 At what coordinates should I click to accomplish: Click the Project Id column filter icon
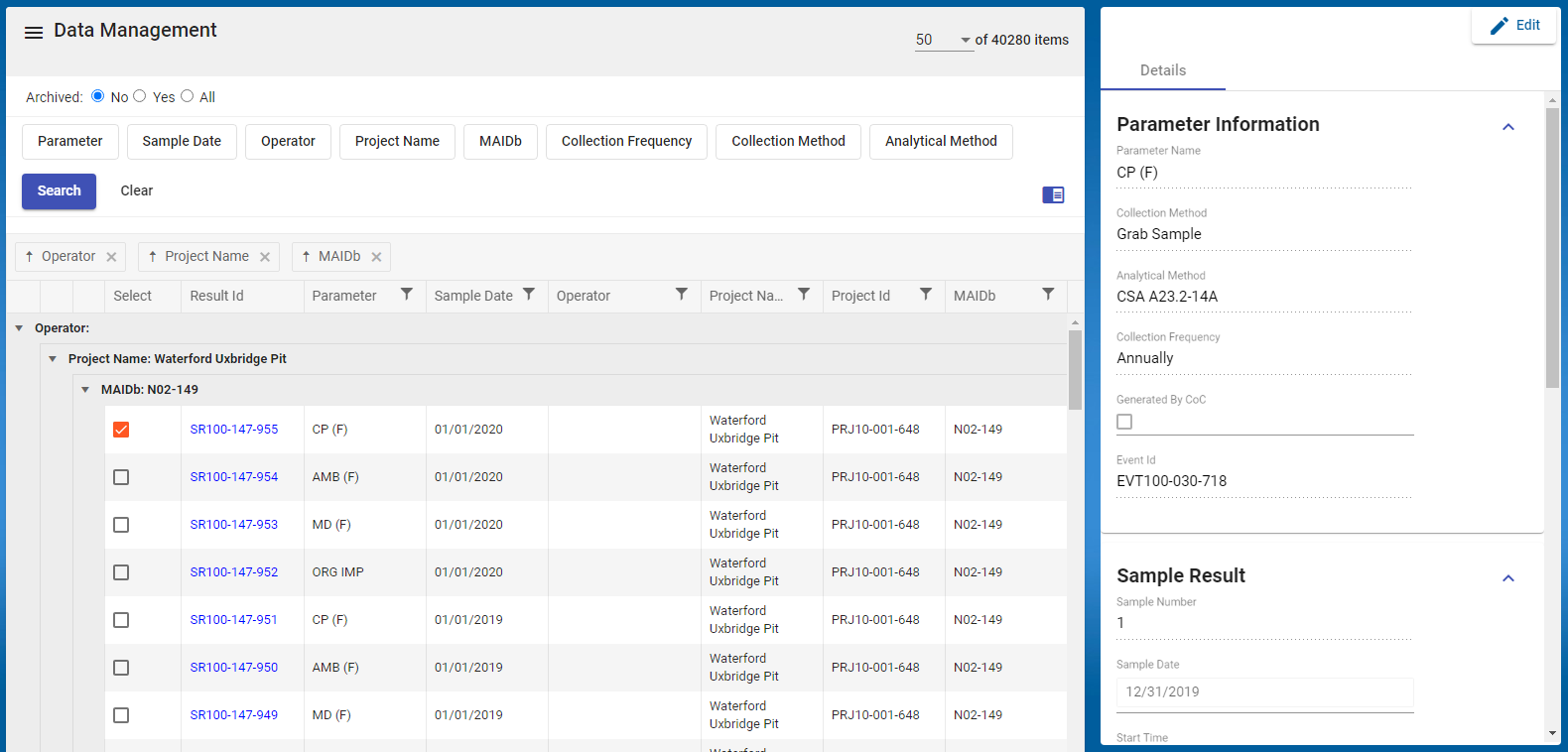pyautogui.click(x=926, y=295)
